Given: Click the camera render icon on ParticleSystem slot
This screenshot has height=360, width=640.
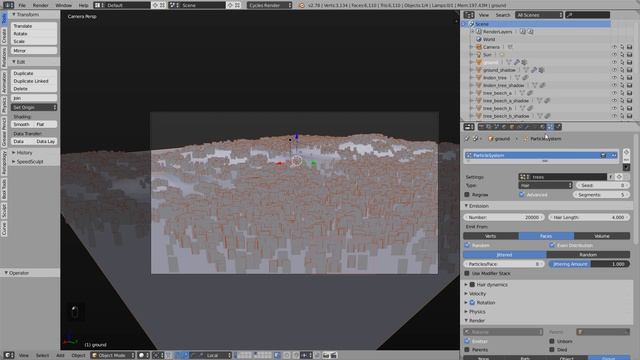Looking at the screenshot, I should tap(603, 156).
